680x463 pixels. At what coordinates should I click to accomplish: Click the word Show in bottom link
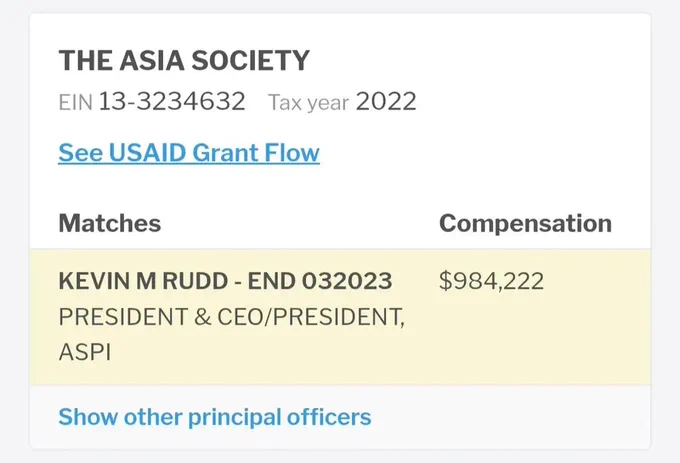click(88, 417)
